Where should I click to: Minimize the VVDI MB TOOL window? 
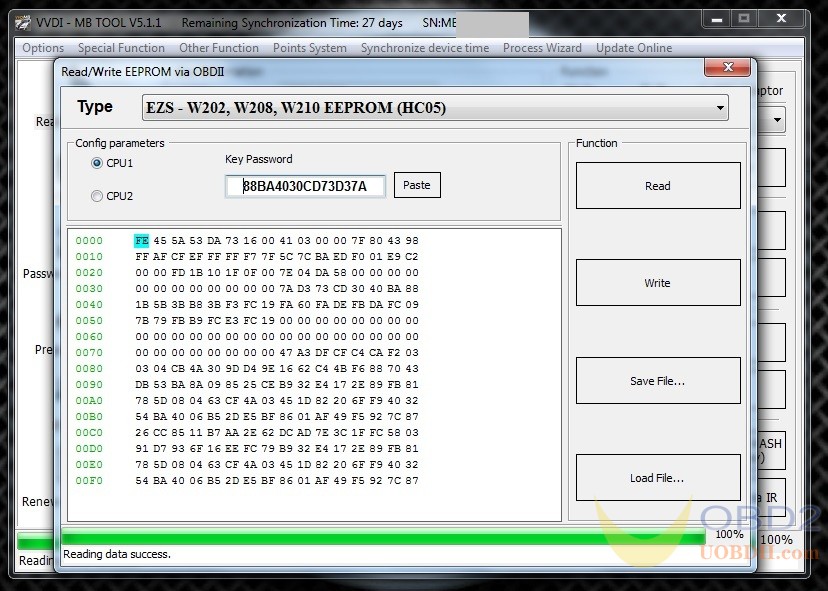coord(714,19)
